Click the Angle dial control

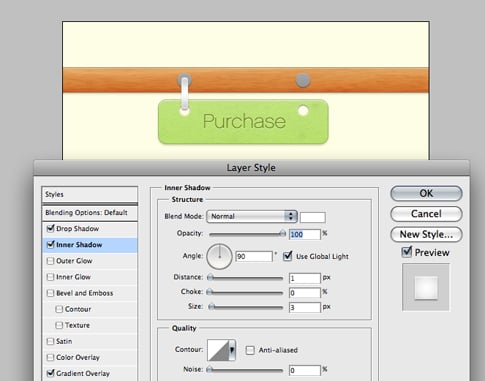click(219, 256)
